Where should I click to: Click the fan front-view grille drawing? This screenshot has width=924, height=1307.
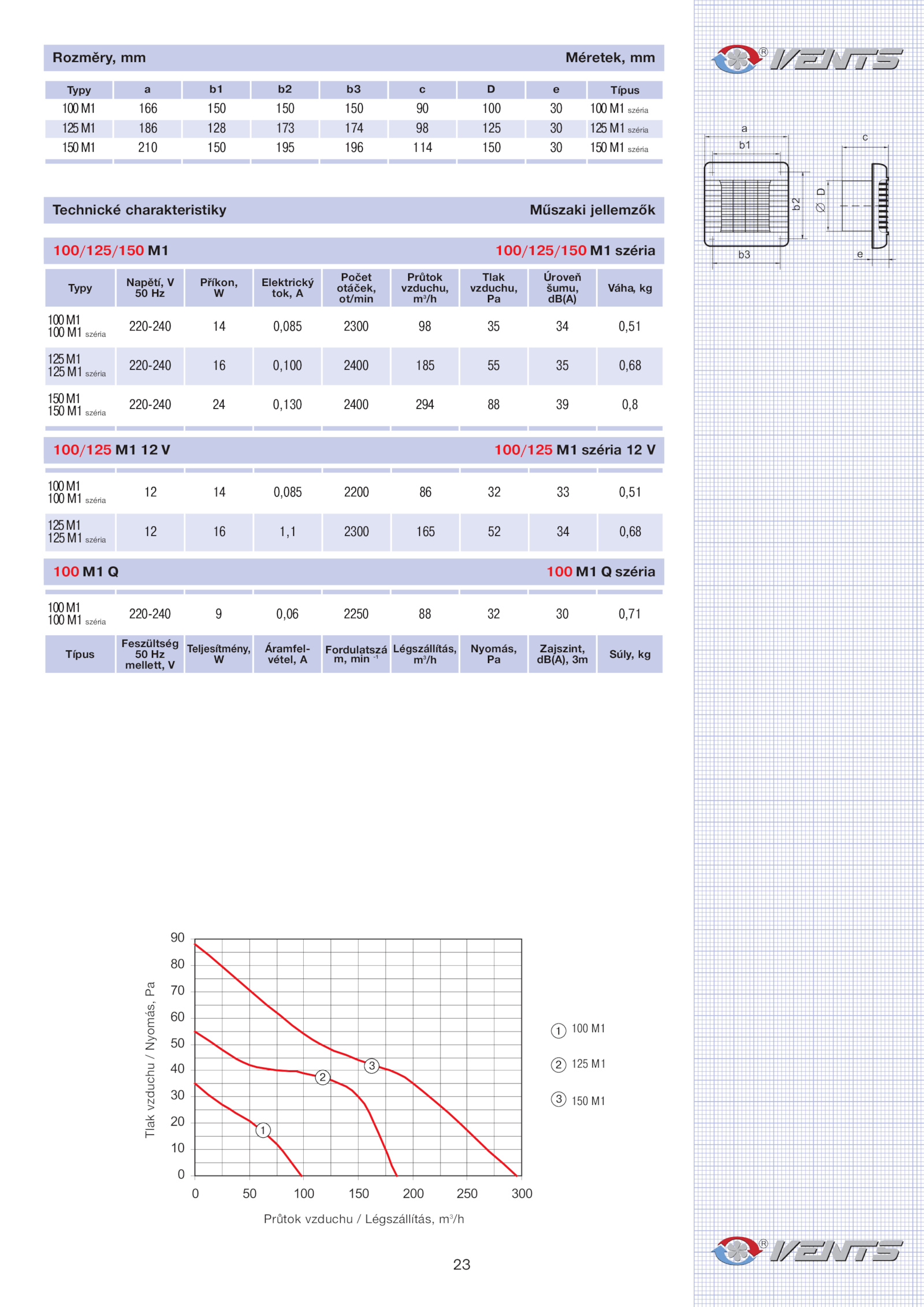coord(746,204)
